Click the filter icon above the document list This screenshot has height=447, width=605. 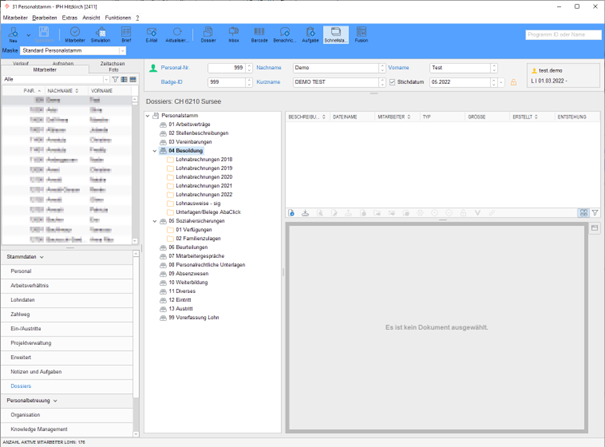(x=595, y=213)
